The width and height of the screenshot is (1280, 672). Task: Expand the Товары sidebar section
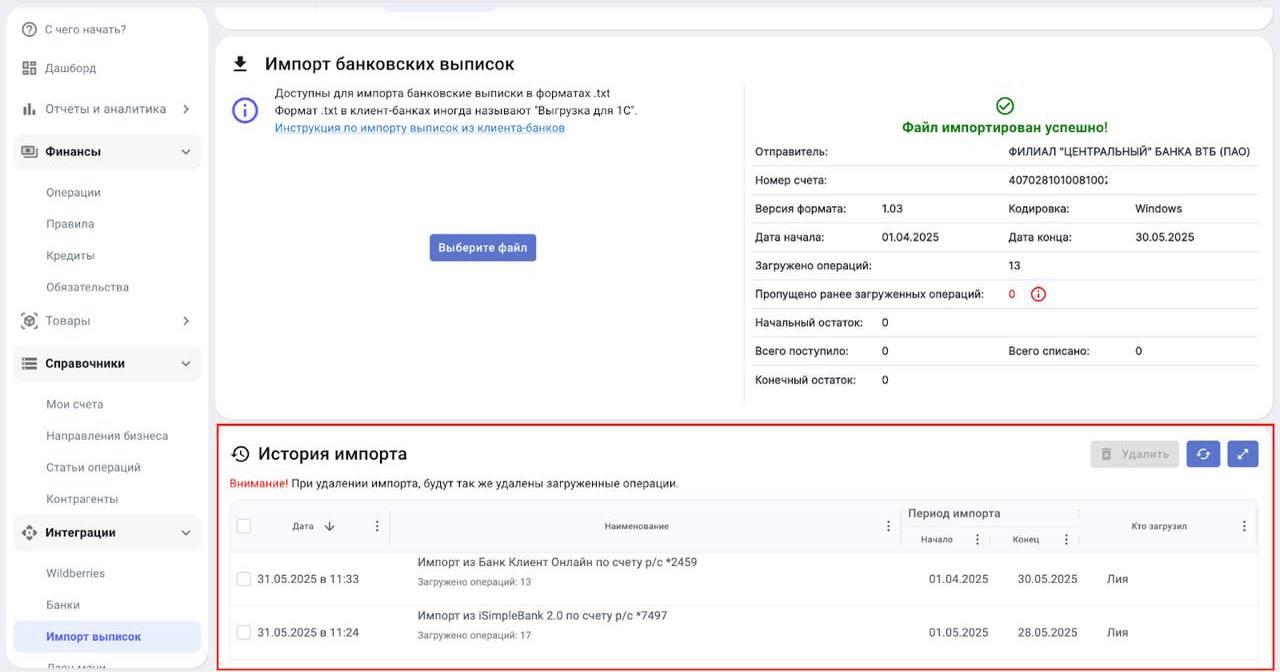[186, 321]
